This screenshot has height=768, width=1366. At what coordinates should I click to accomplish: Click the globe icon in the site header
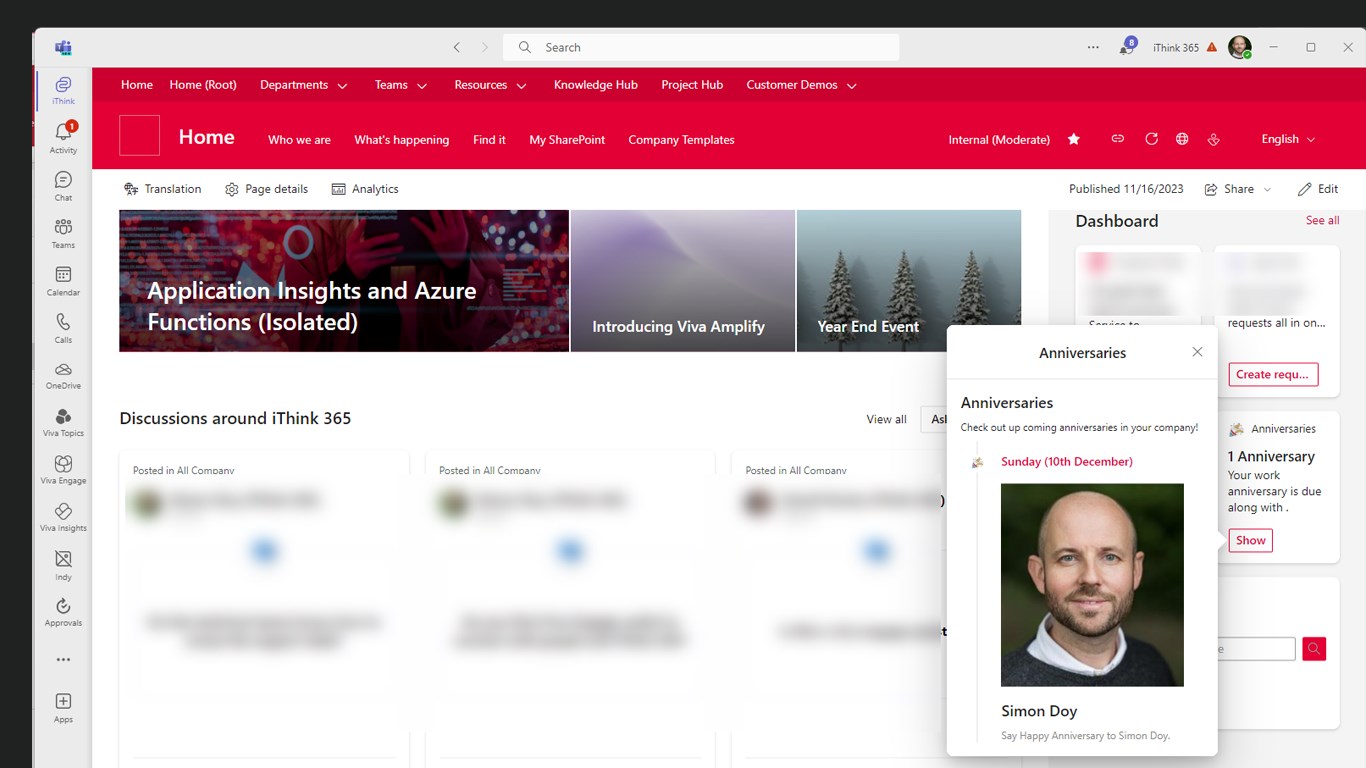coord(1182,139)
